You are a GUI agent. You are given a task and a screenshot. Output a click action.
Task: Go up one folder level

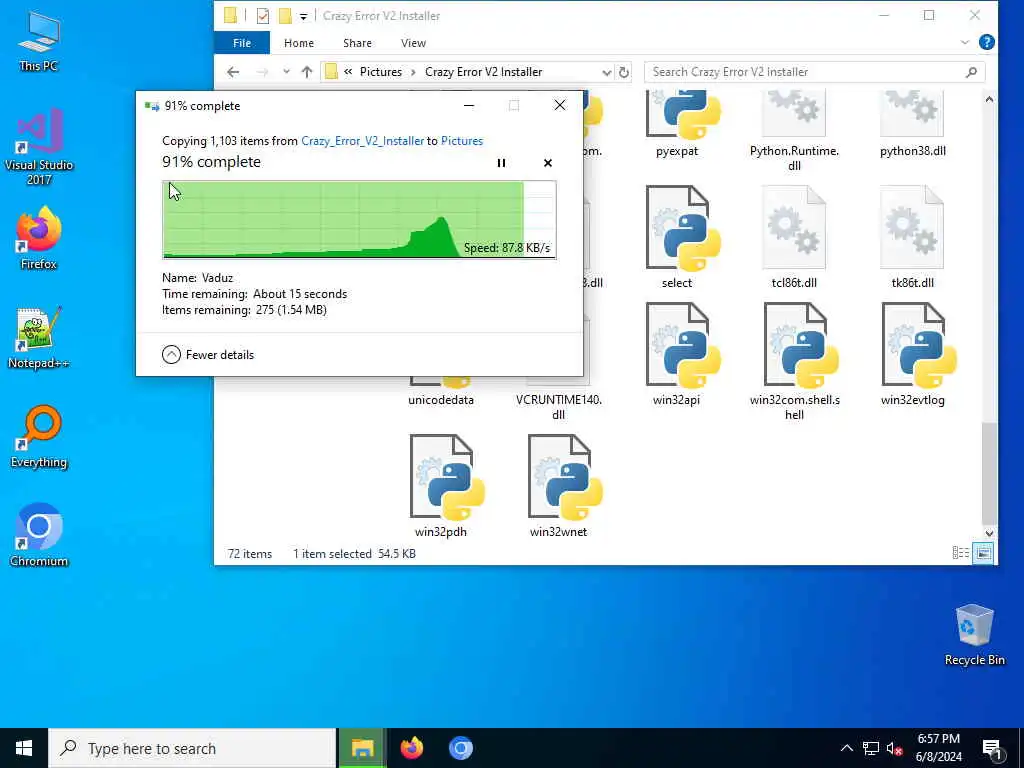click(307, 72)
